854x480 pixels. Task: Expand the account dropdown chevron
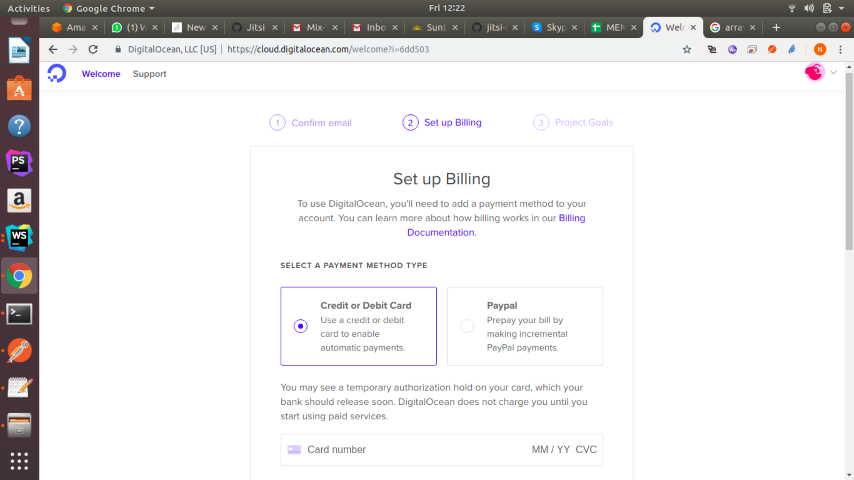click(833, 72)
